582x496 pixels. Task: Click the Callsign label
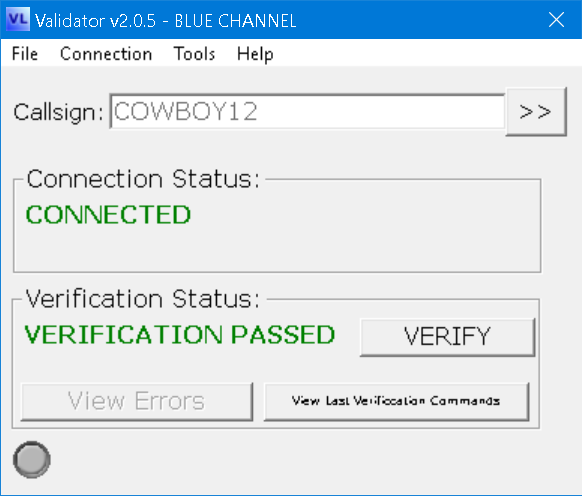coord(58,112)
